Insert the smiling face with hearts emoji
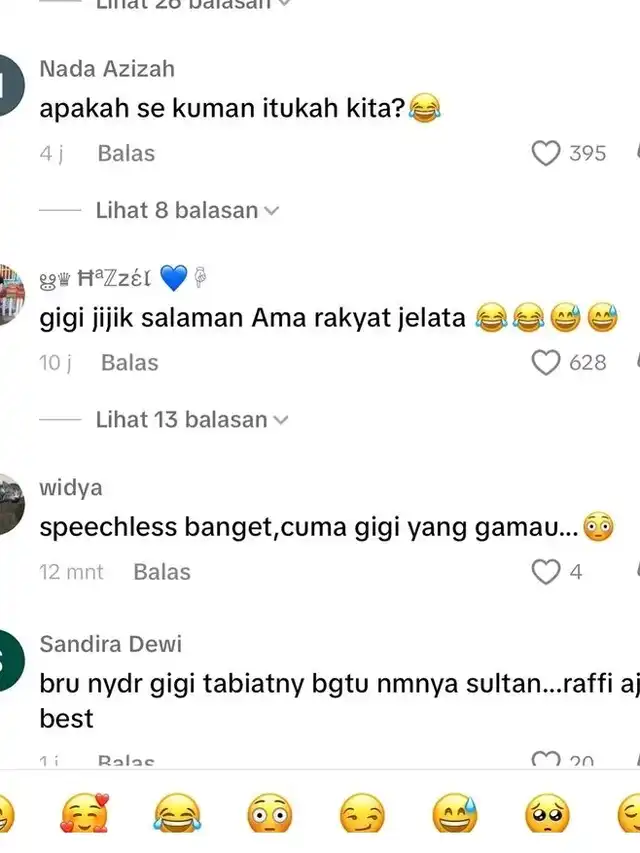 (x=84, y=814)
